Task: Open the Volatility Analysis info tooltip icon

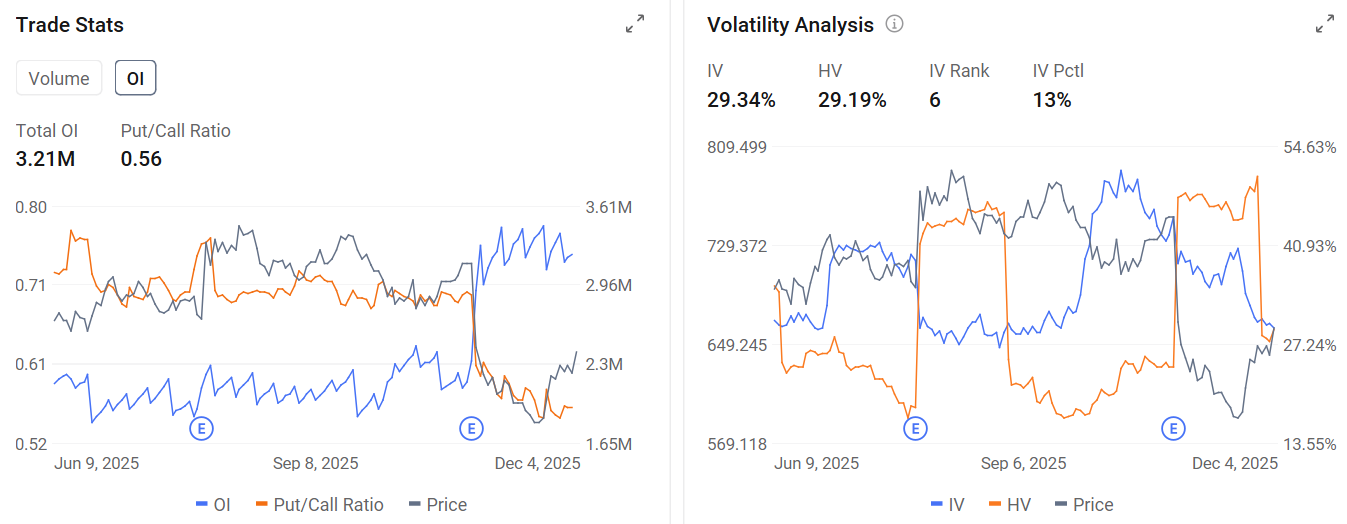Action: tap(895, 24)
